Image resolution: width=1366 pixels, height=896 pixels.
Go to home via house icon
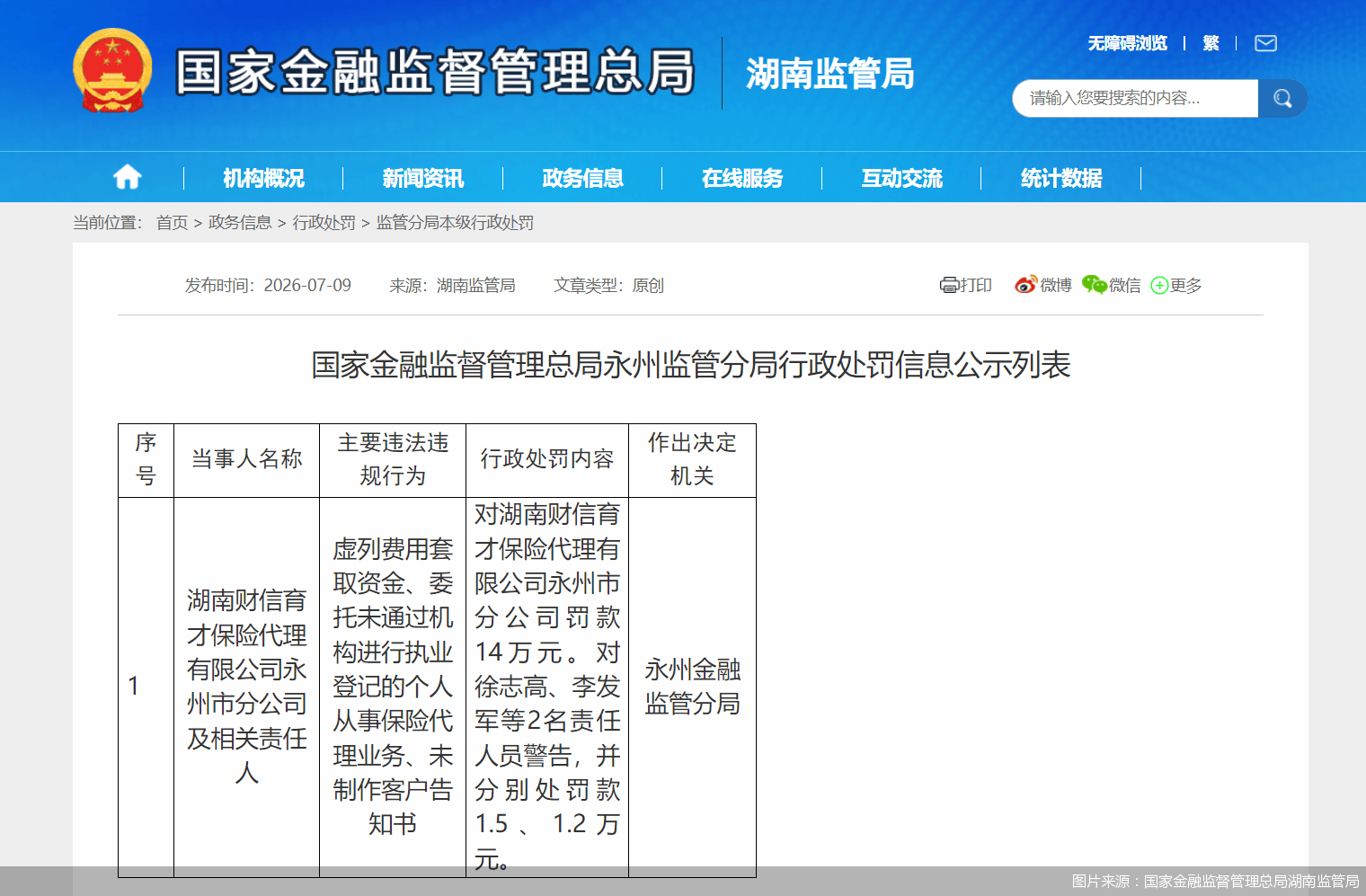128,177
